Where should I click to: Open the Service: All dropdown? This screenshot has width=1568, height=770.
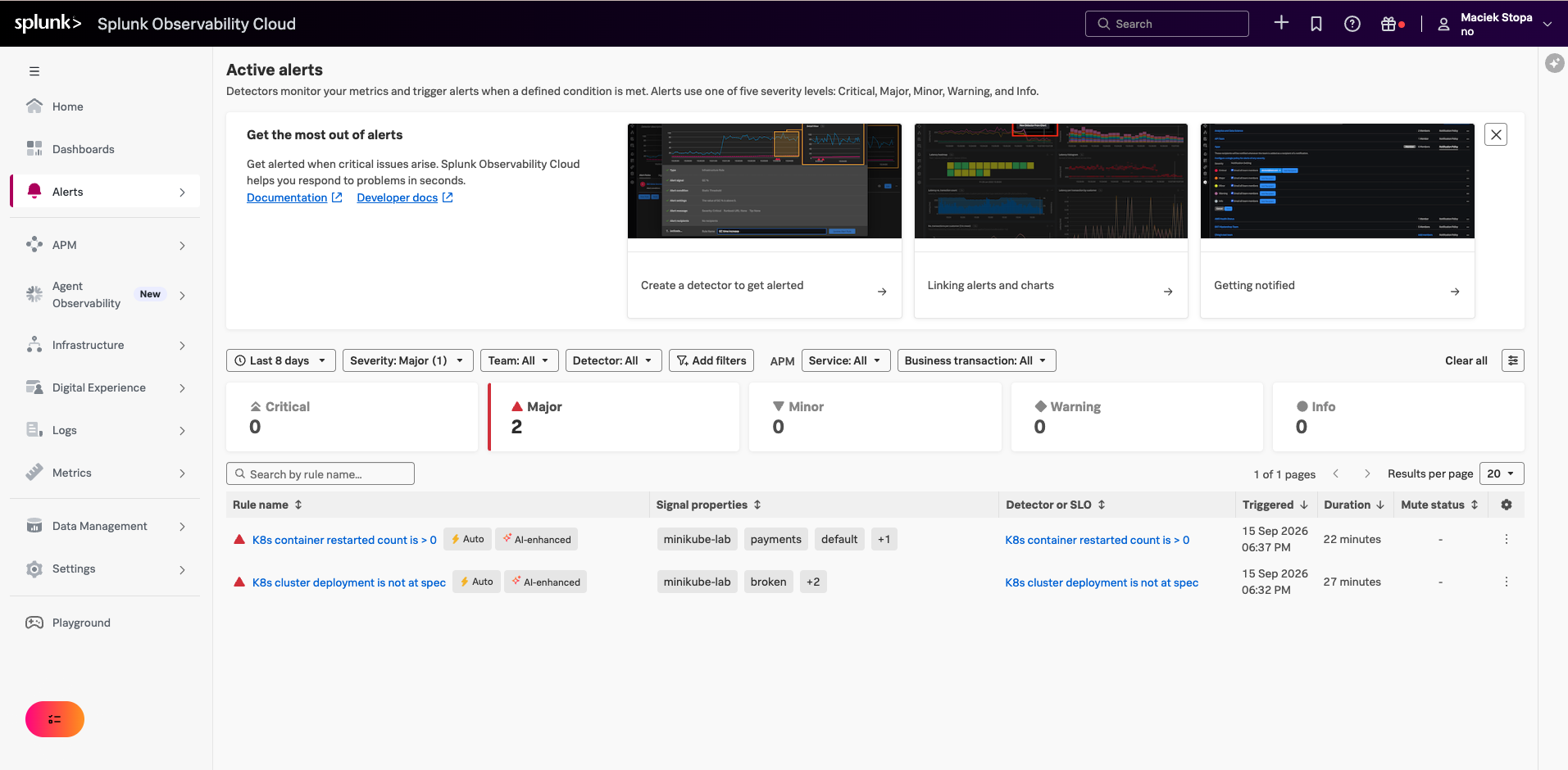[x=846, y=360]
